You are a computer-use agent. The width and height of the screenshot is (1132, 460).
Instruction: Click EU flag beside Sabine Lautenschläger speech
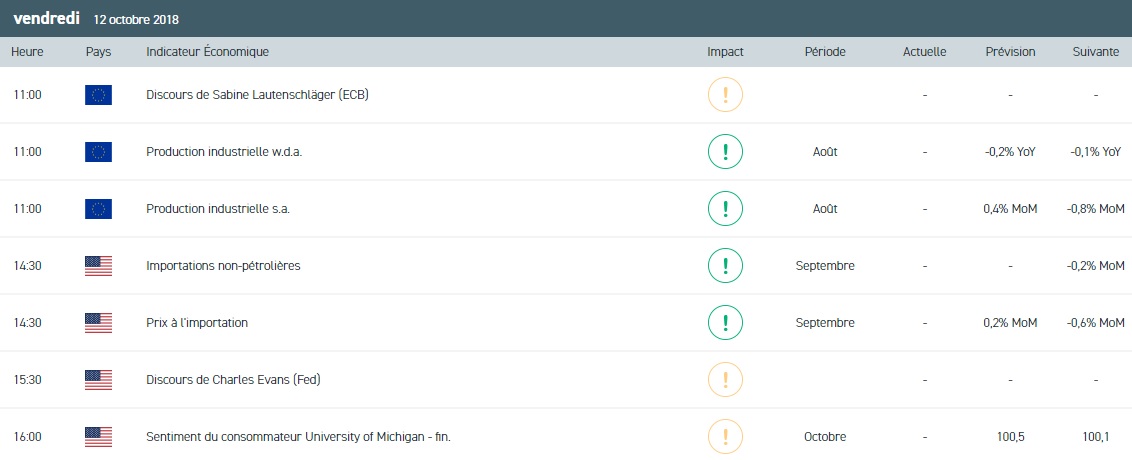(x=98, y=95)
